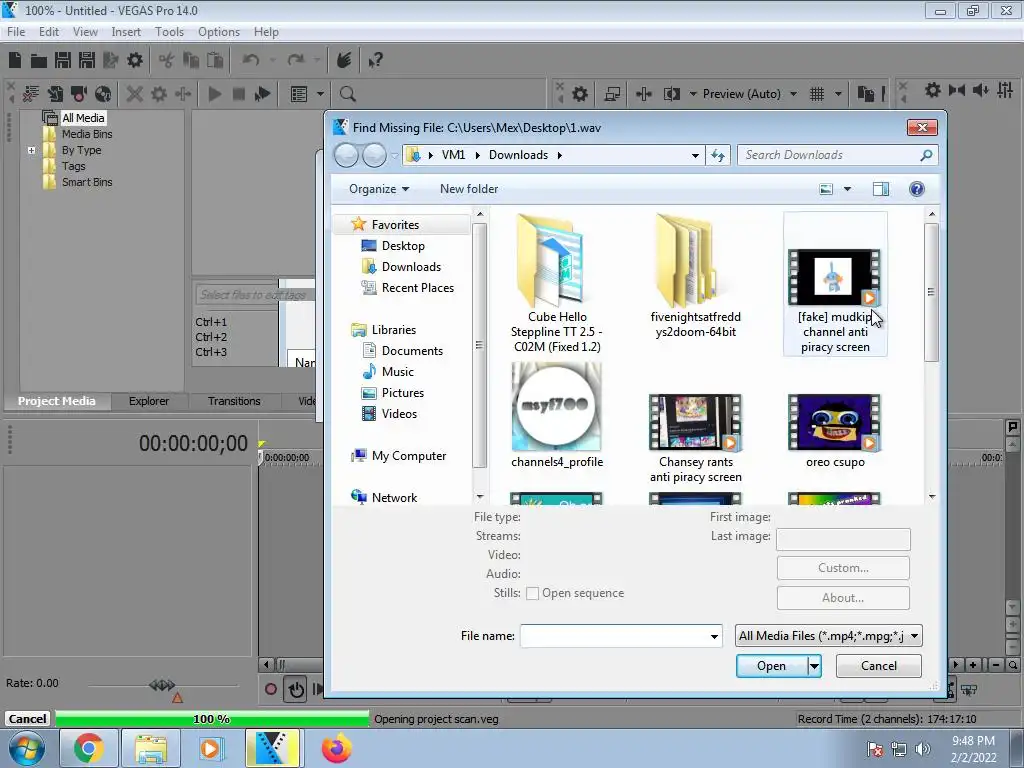Open Google Chrome from the taskbar

pos(89,748)
